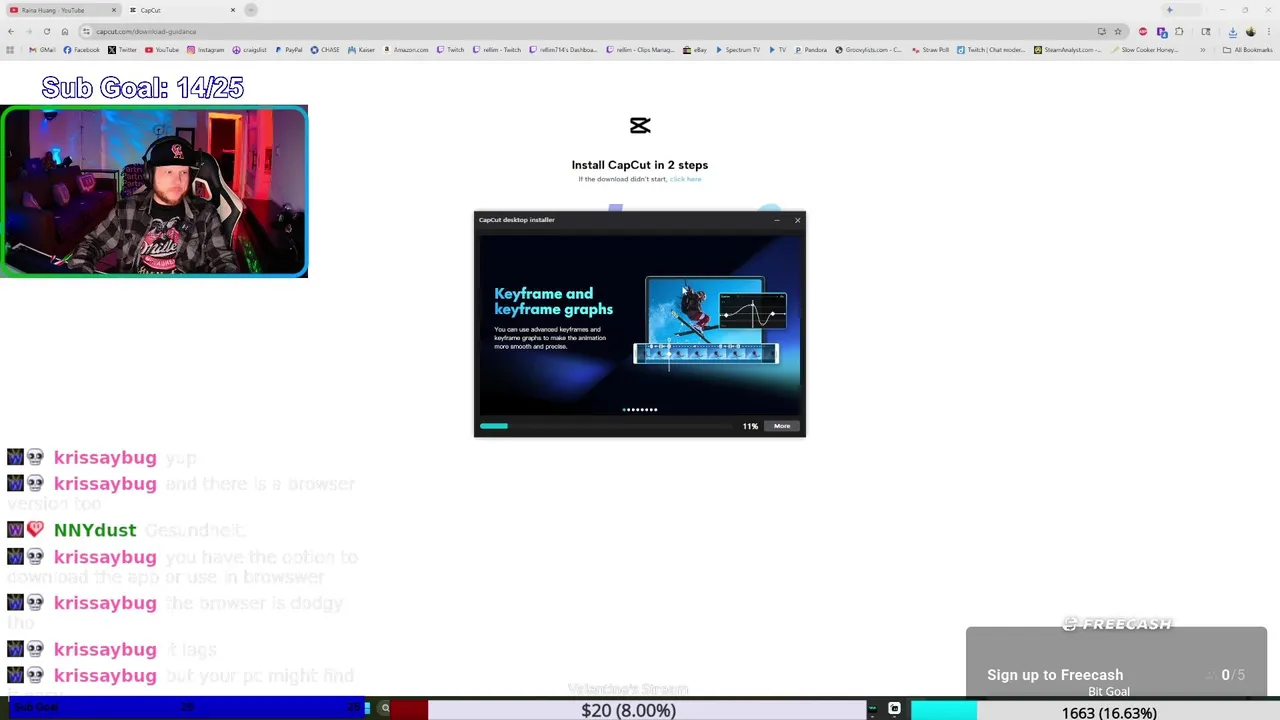This screenshot has height=720, width=1280.
Task: Open the craigslist bookmark
Action: point(249,49)
